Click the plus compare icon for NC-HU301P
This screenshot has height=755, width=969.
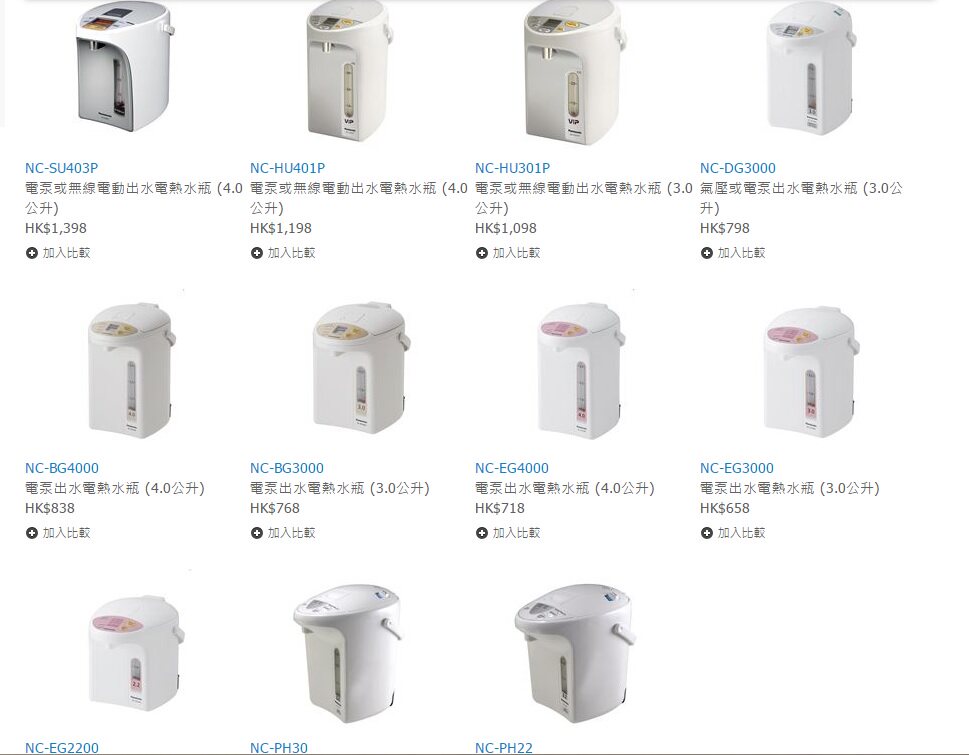coord(481,253)
